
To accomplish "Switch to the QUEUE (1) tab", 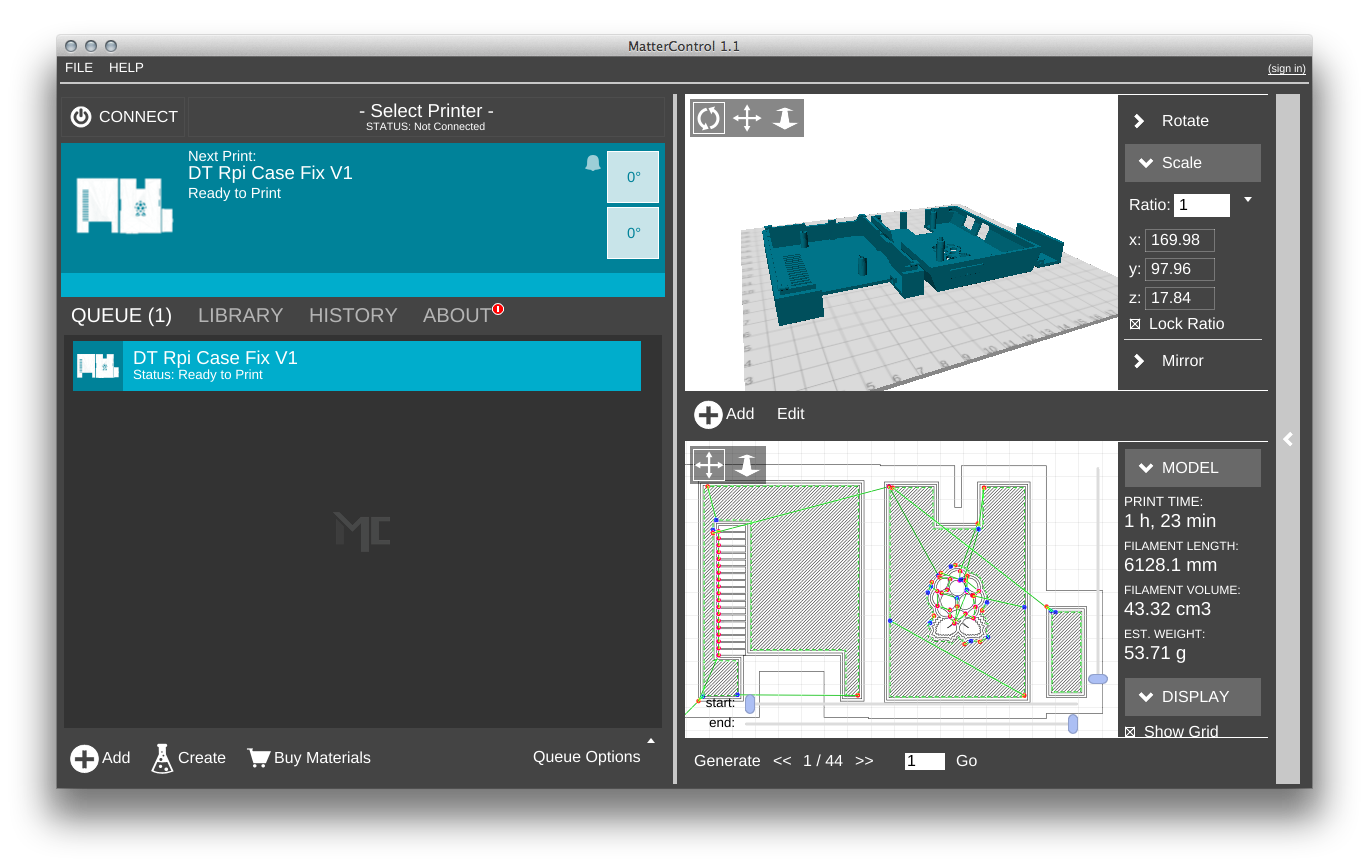I will pyautogui.click(x=121, y=316).
